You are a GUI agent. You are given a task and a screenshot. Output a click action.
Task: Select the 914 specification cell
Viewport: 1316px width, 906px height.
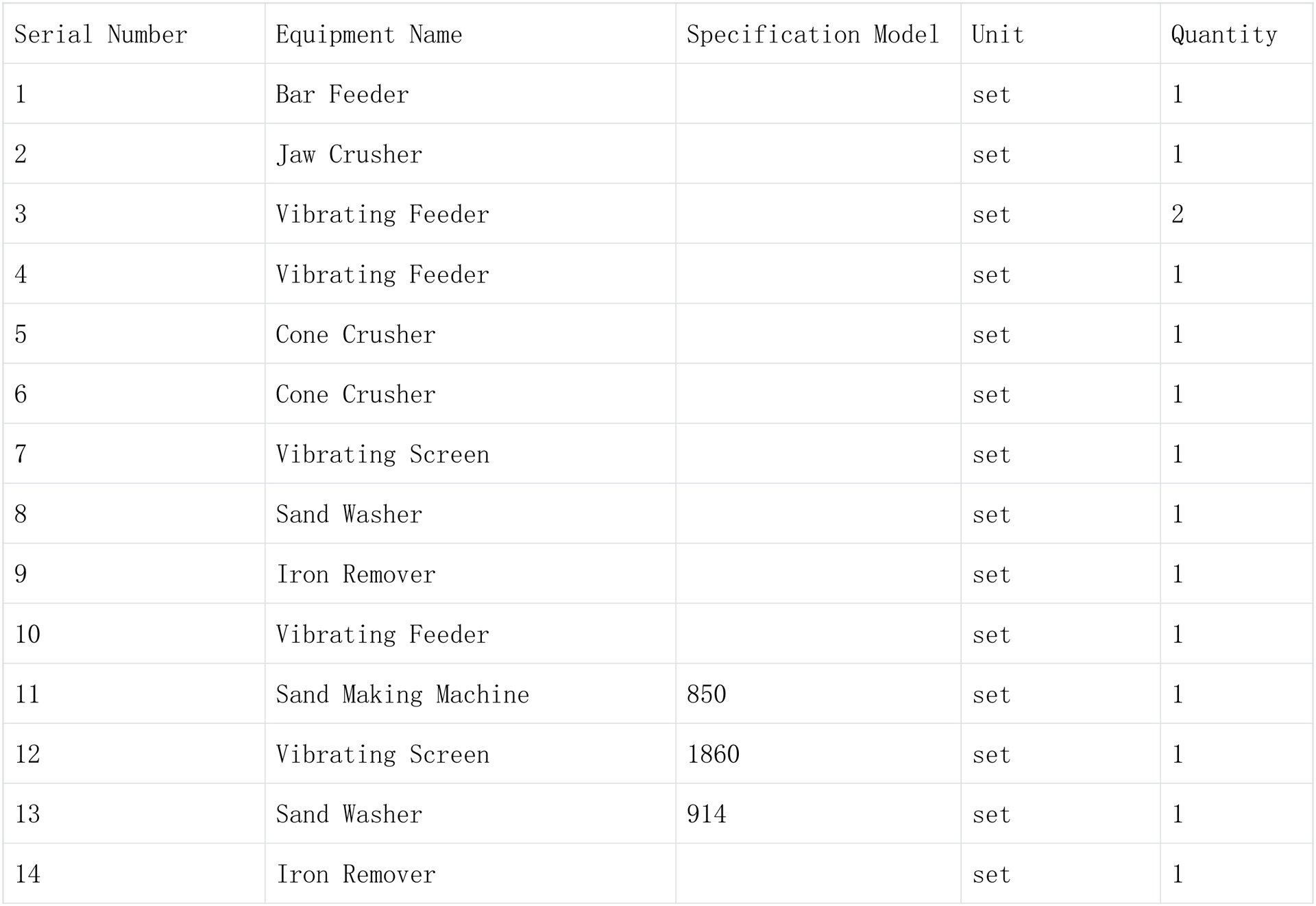(818, 813)
